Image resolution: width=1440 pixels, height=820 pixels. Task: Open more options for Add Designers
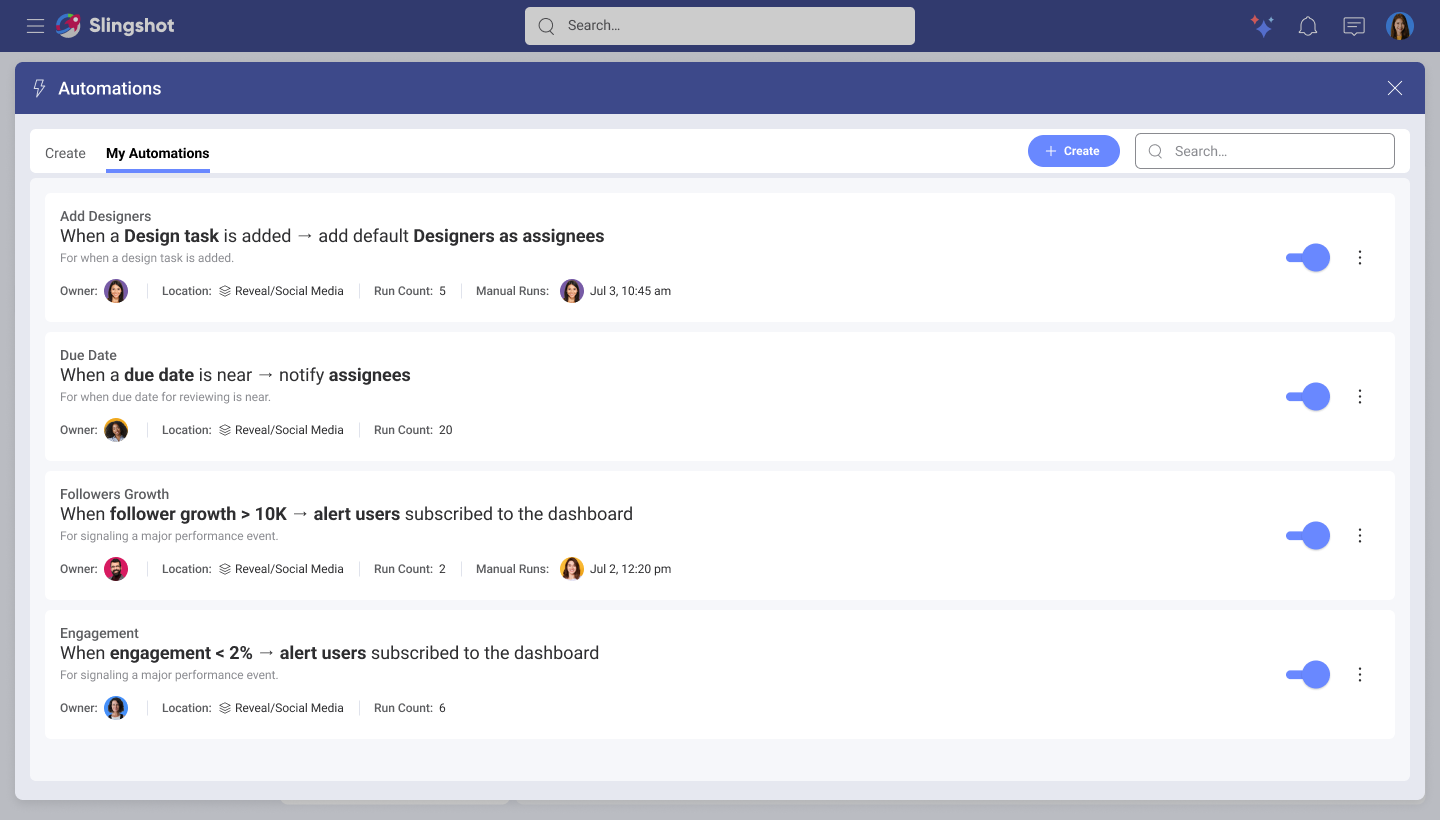tap(1360, 257)
